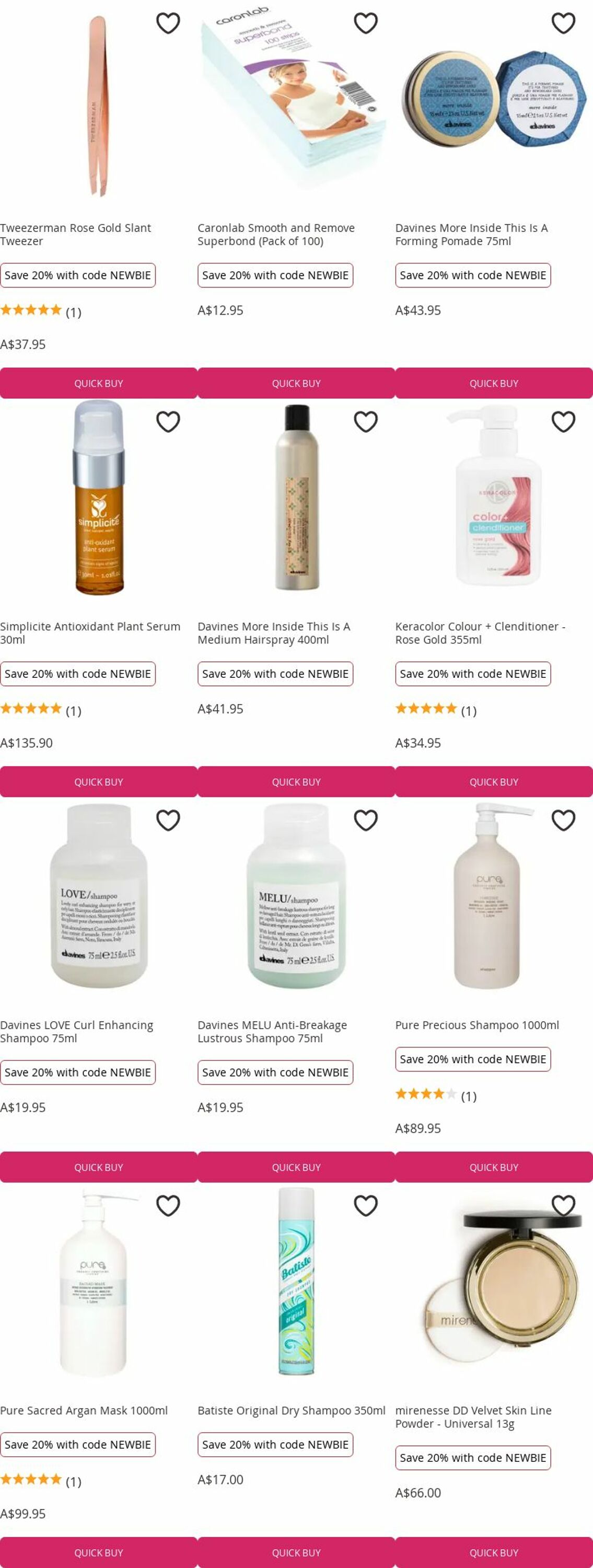The height and width of the screenshot is (1568, 593).
Task: Quick buy the Tweezerman Rose Gold Tweezer
Action: click(99, 384)
